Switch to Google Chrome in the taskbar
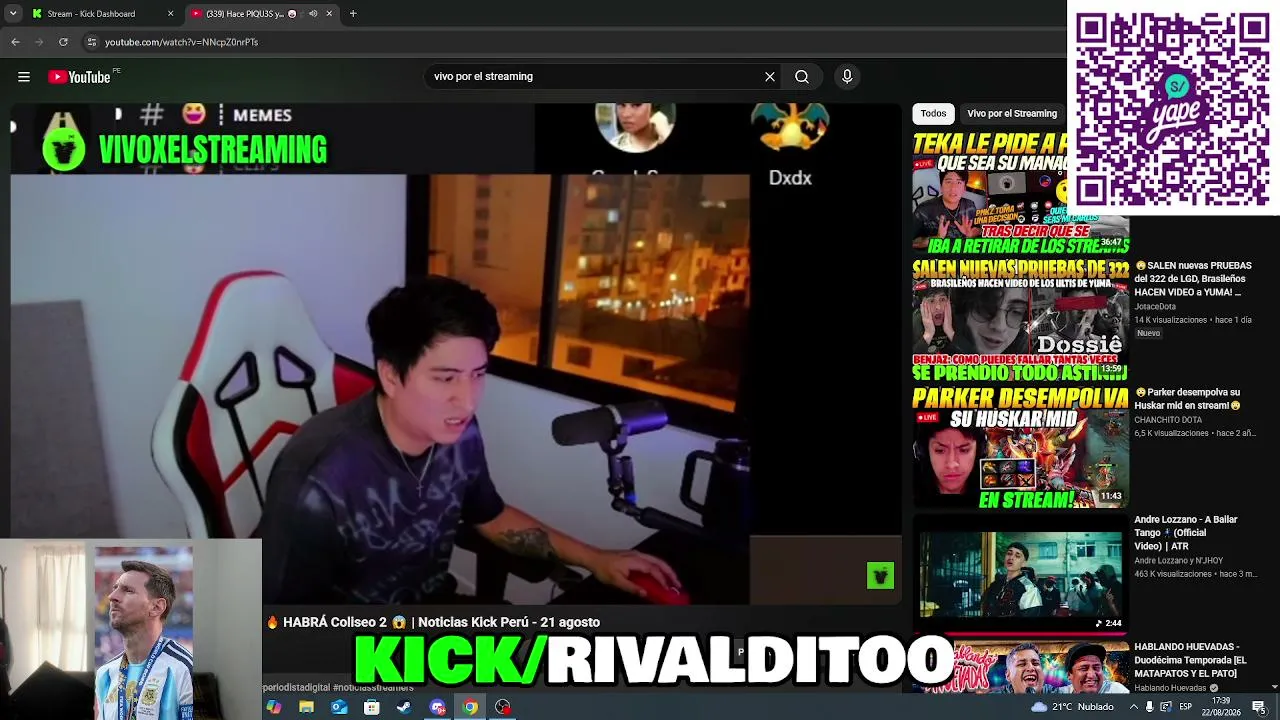Image resolution: width=1280 pixels, height=720 pixels. [470, 707]
